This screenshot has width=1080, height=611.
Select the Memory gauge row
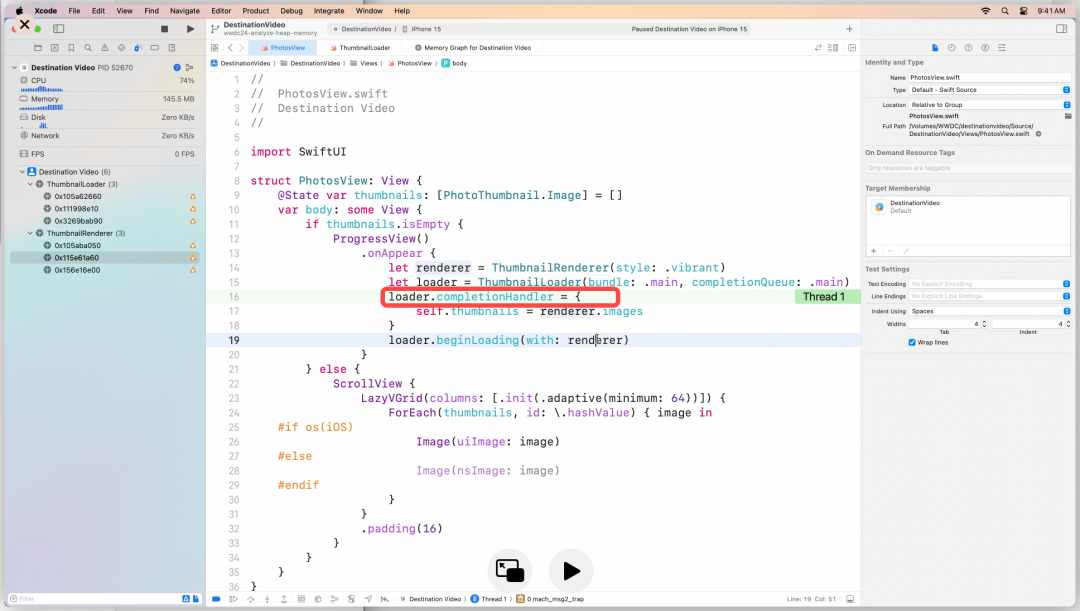click(x=107, y=100)
